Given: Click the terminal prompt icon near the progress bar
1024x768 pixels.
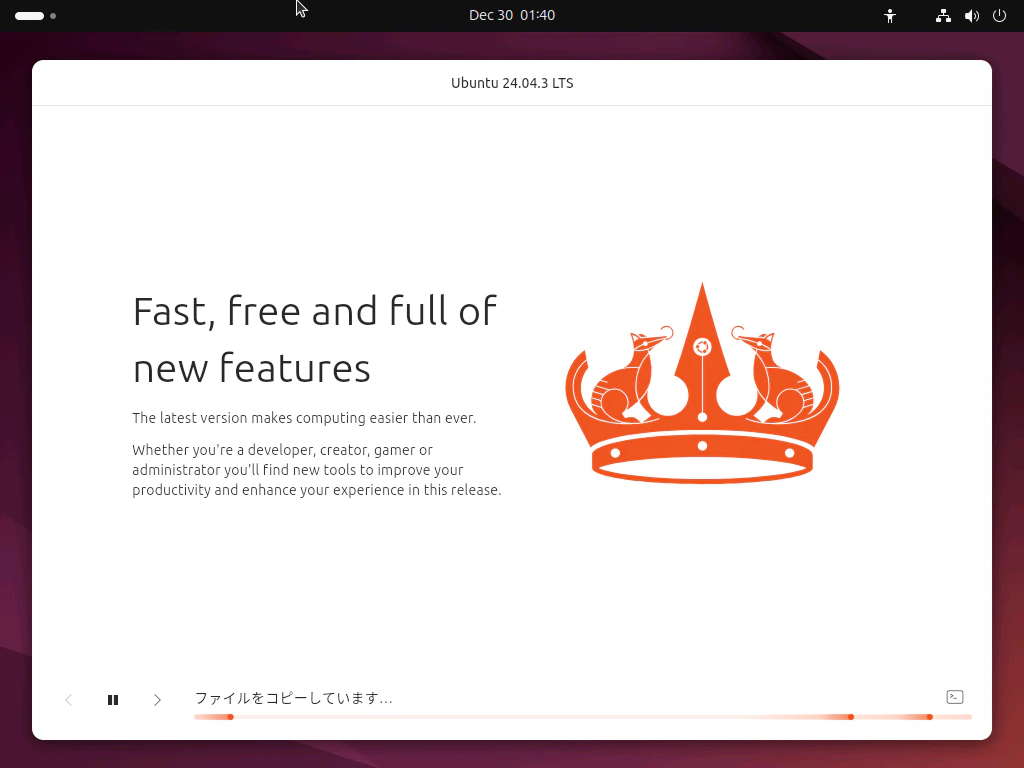Looking at the screenshot, I should (954, 697).
